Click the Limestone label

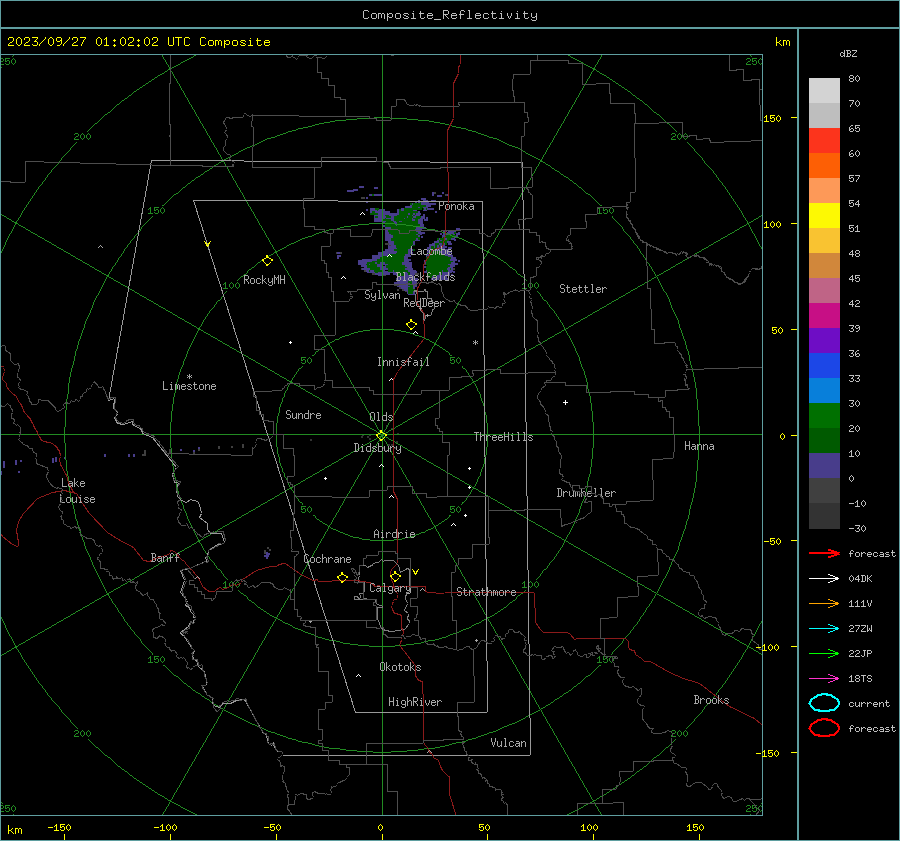pyautogui.click(x=189, y=386)
